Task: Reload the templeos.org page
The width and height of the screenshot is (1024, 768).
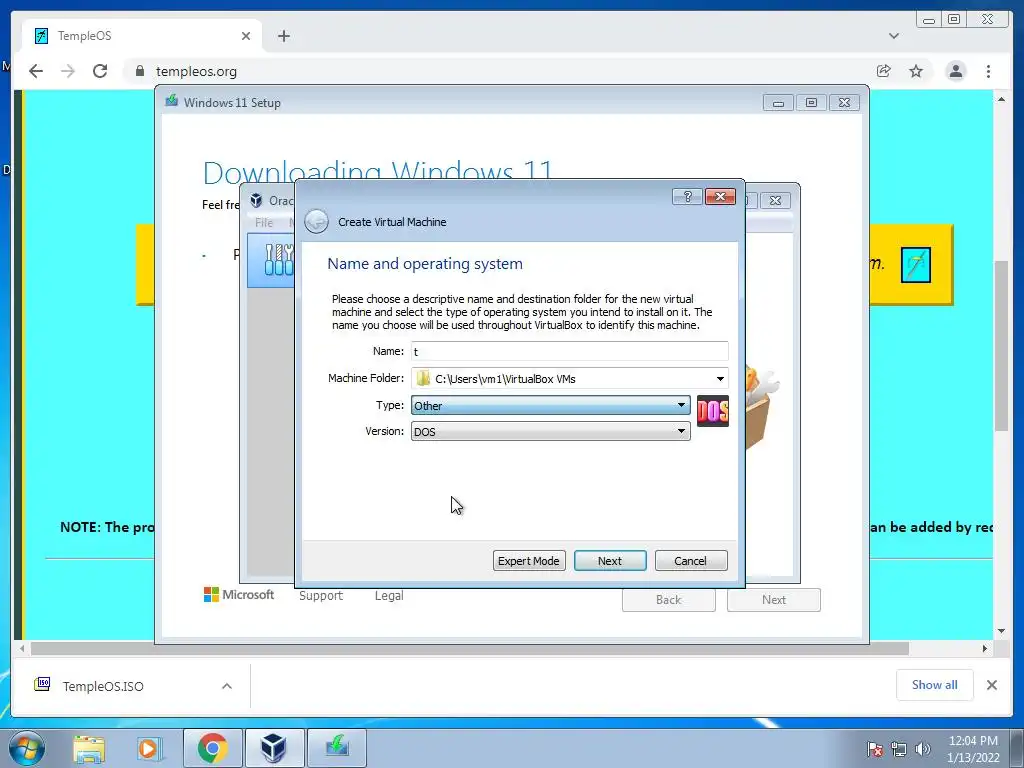Action: (100, 71)
